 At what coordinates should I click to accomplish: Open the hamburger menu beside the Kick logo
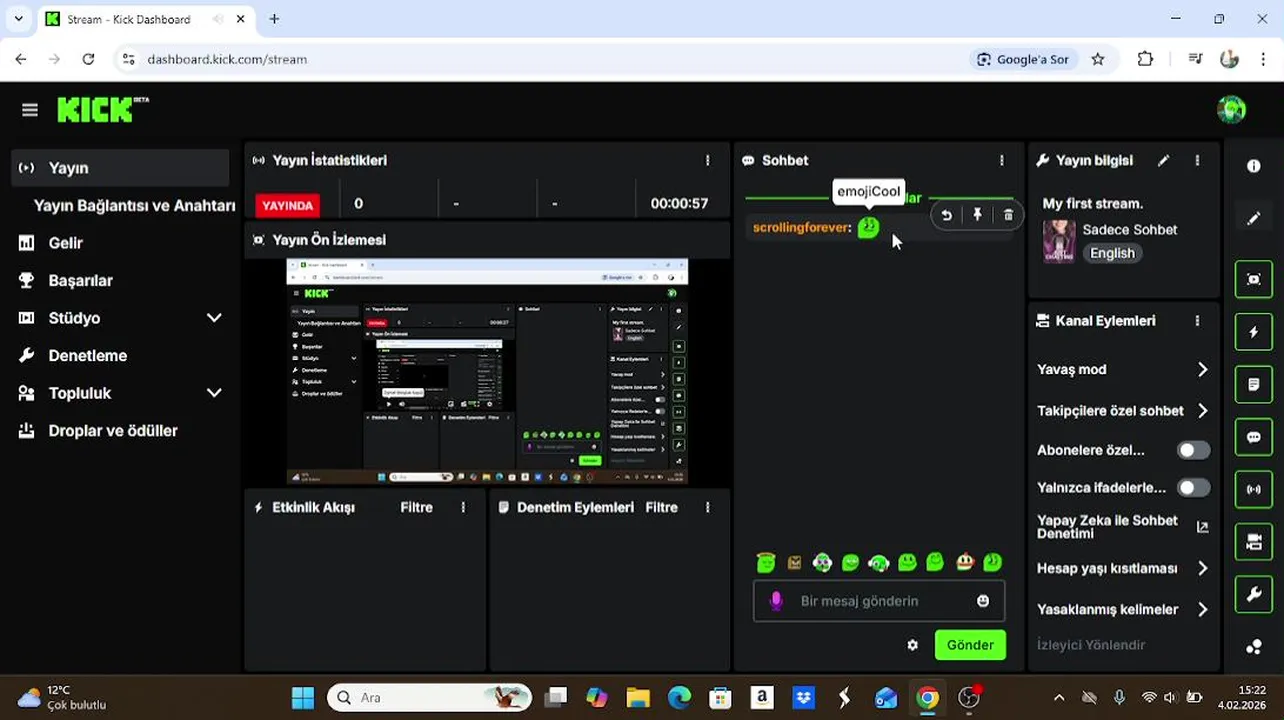tap(30, 110)
